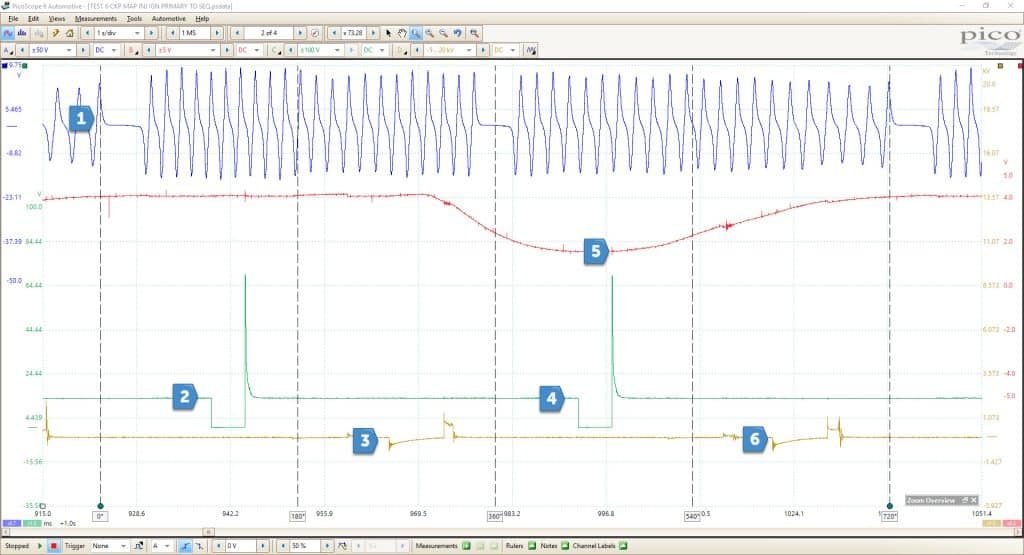Zoom to full view icon

pos(475,33)
